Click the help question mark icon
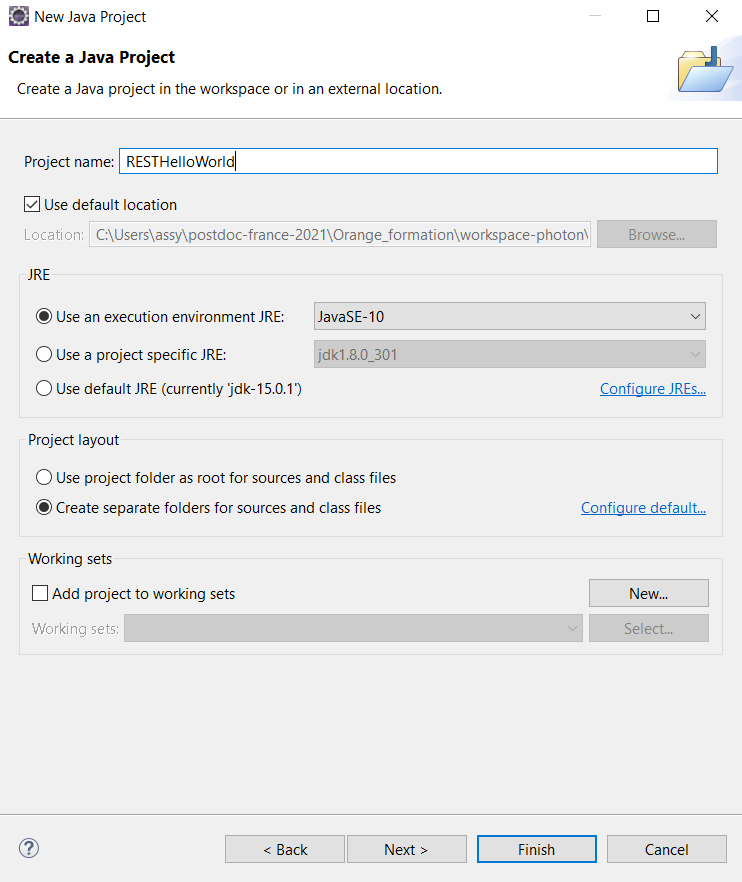The width and height of the screenshot is (742, 882). tap(29, 849)
